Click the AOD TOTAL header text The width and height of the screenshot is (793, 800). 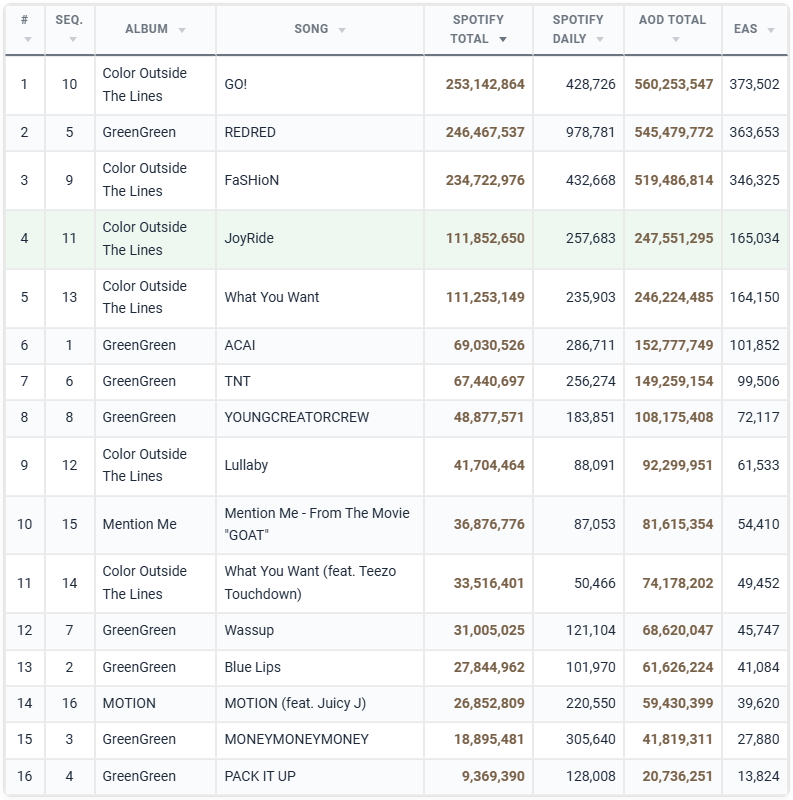tap(672, 20)
